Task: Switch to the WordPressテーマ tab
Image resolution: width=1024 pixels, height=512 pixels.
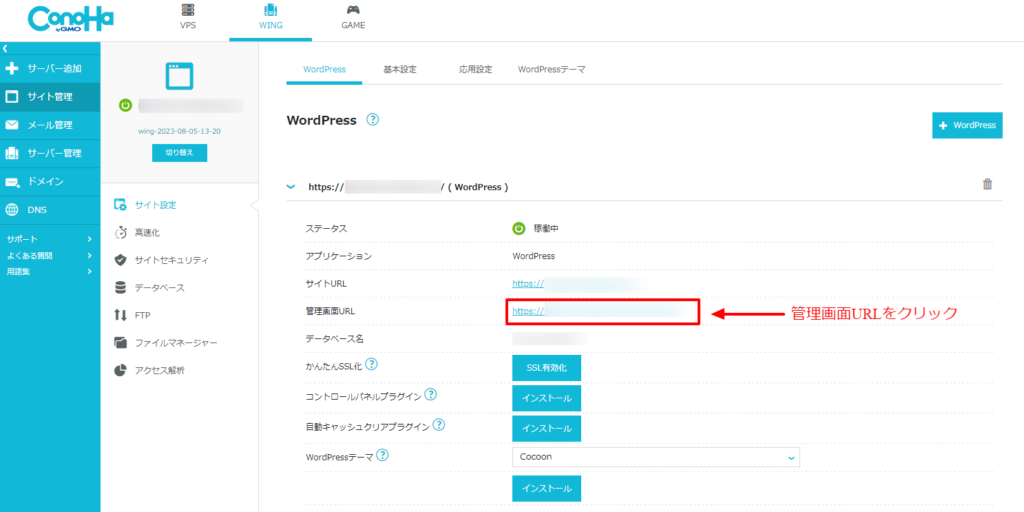Action: coord(552,69)
